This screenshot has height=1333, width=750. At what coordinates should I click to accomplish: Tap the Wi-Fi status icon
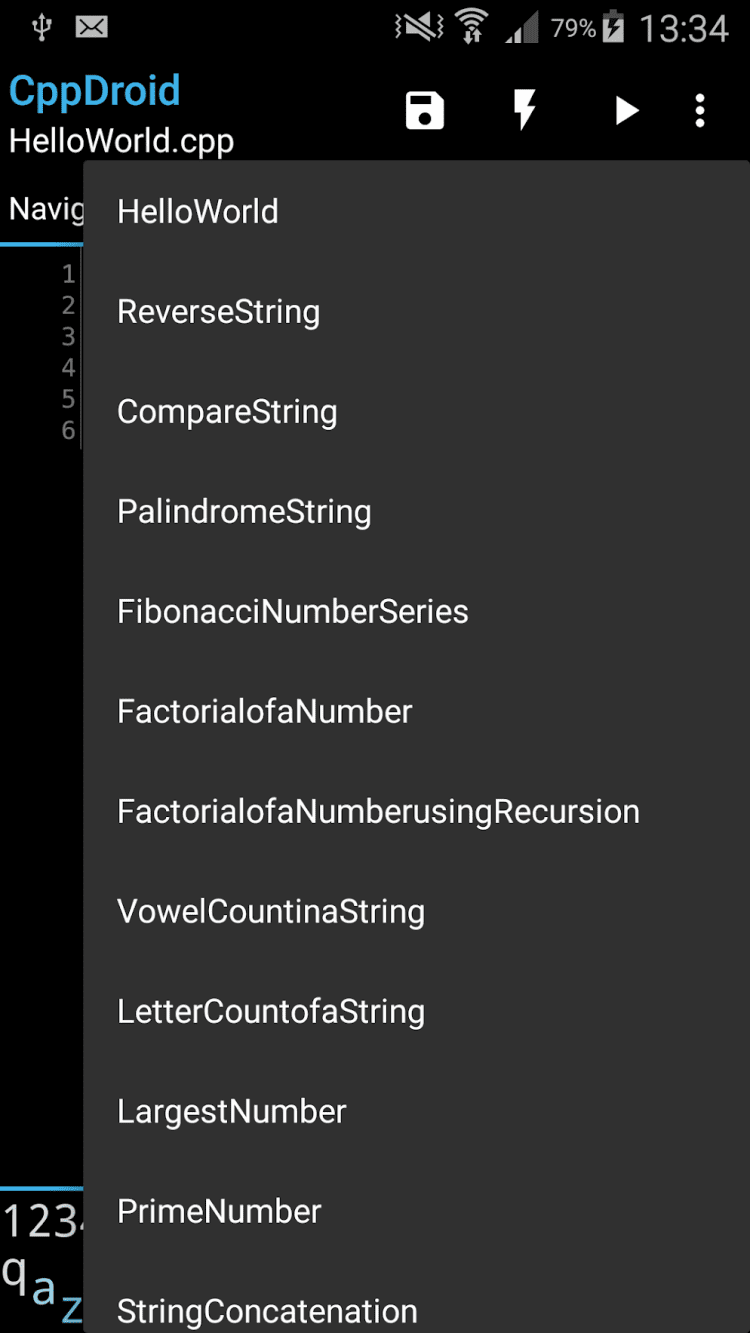(x=470, y=28)
